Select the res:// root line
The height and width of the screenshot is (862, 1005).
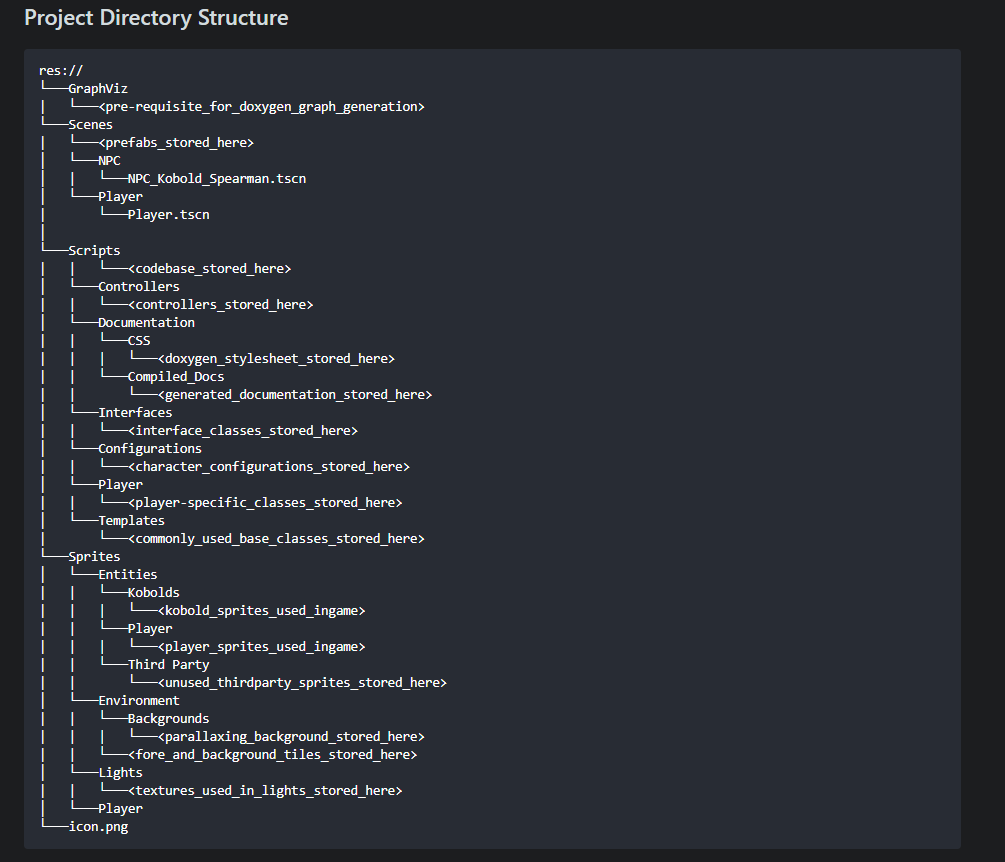point(61,70)
